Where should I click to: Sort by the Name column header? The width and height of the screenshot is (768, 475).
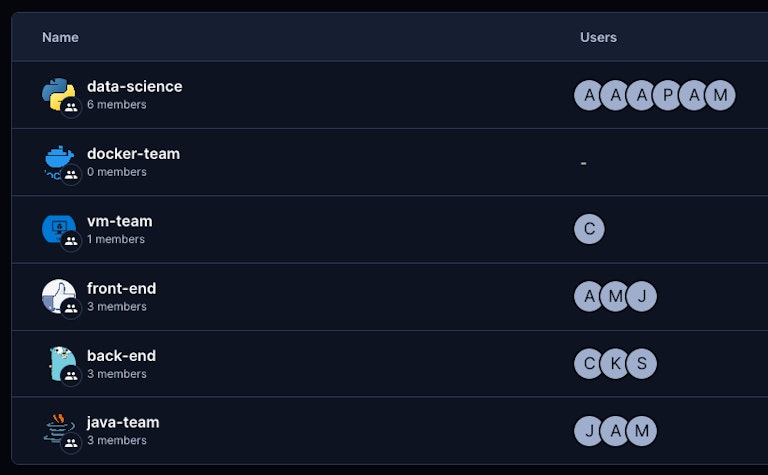(x=60, y=37)
